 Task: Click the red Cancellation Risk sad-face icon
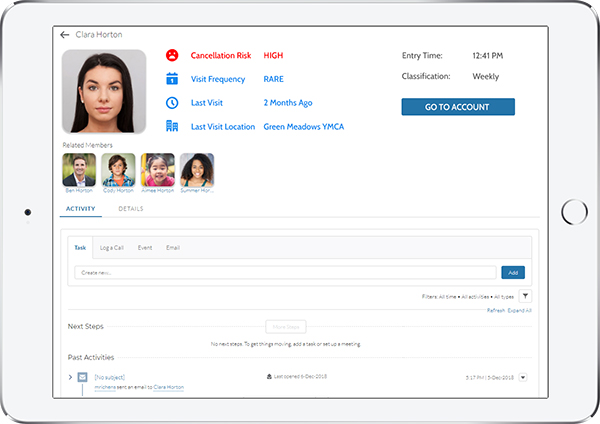coord(172,56)
